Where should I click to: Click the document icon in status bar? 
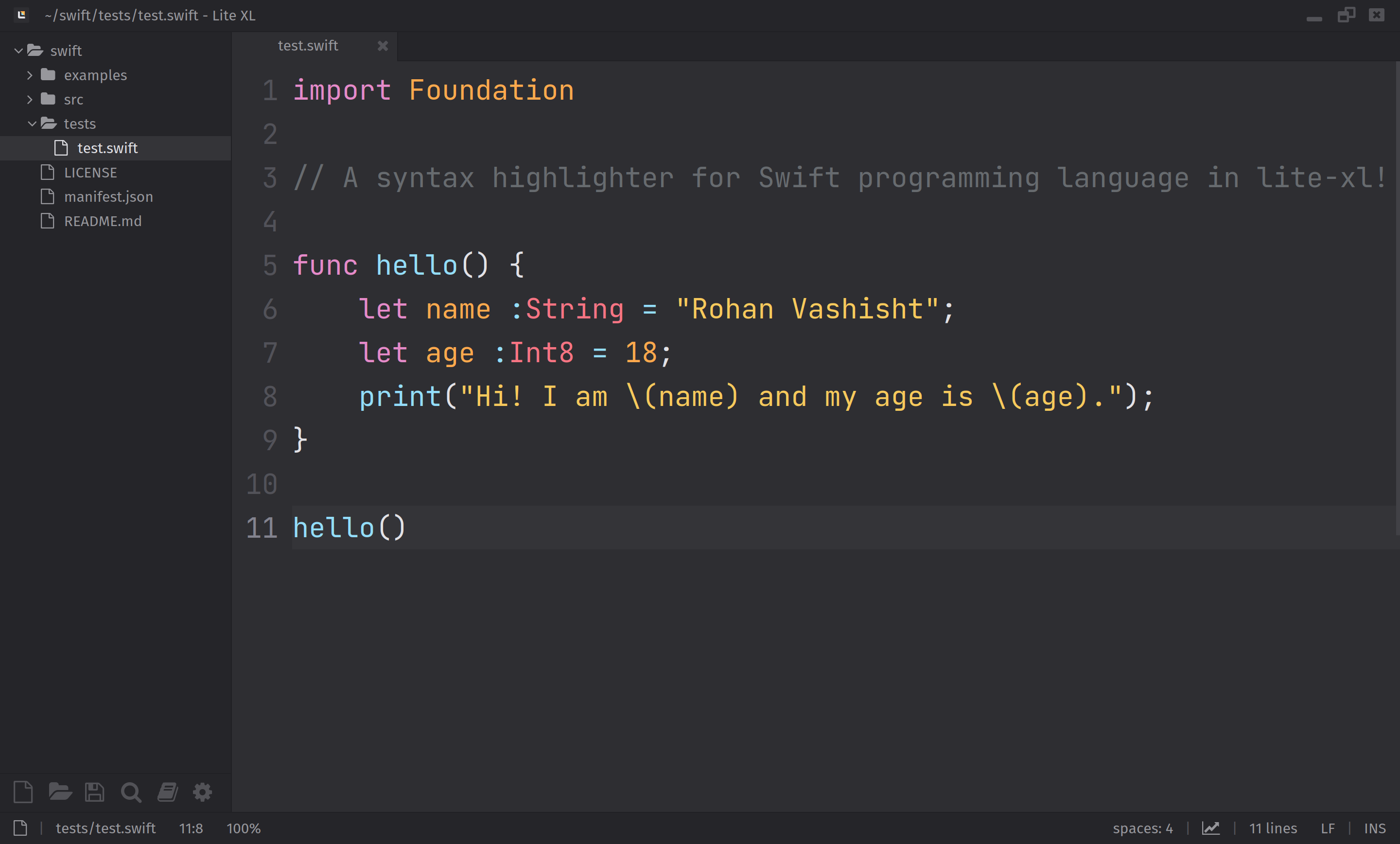click(20, 828)
